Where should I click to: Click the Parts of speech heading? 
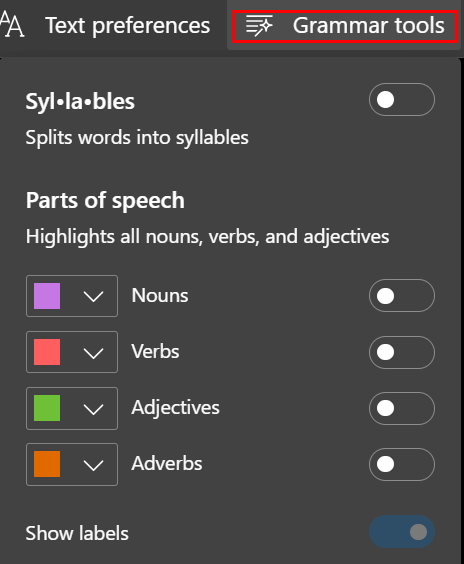pos(105,200)
